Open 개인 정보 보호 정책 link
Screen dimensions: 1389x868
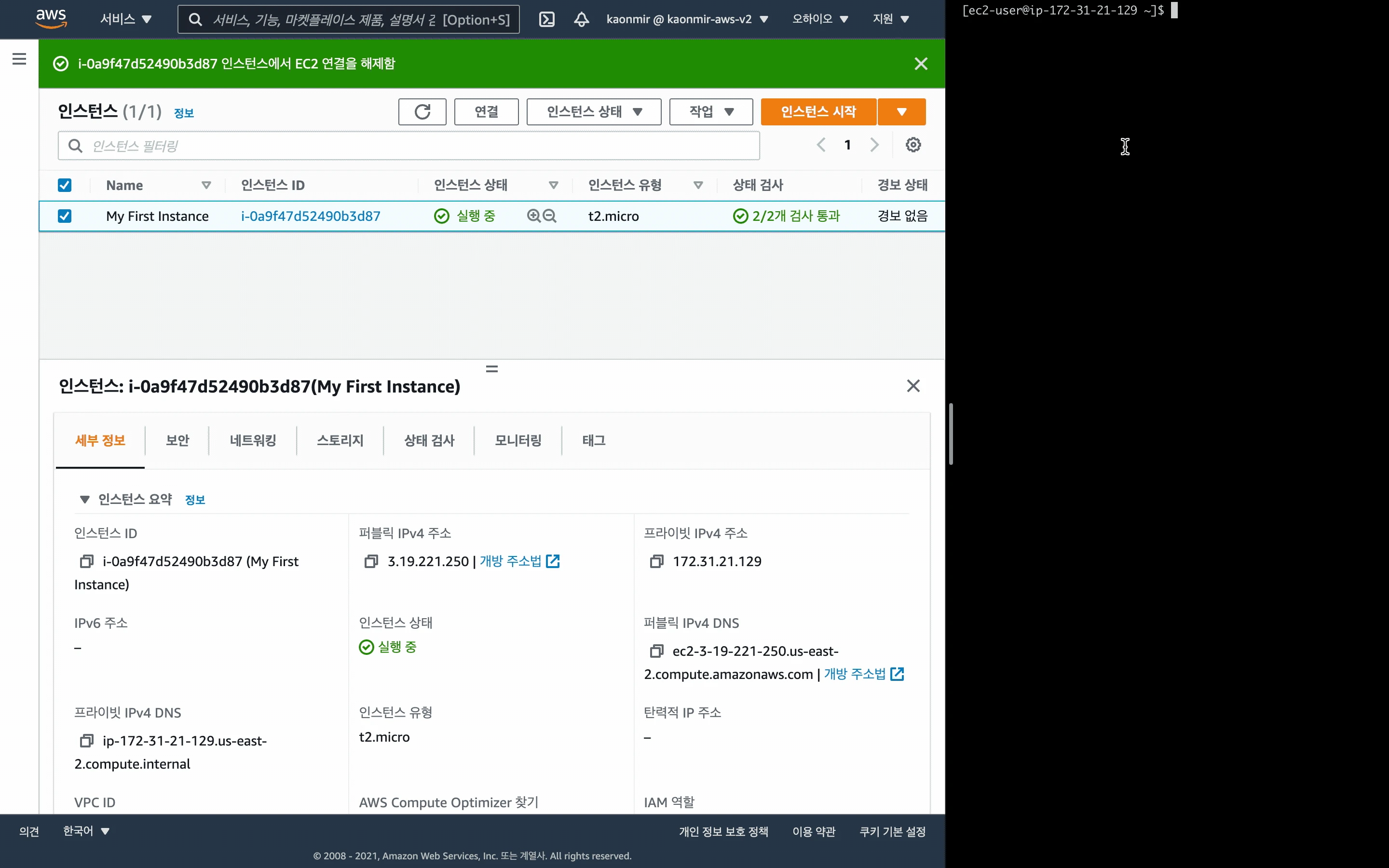[x=723, y=831]
